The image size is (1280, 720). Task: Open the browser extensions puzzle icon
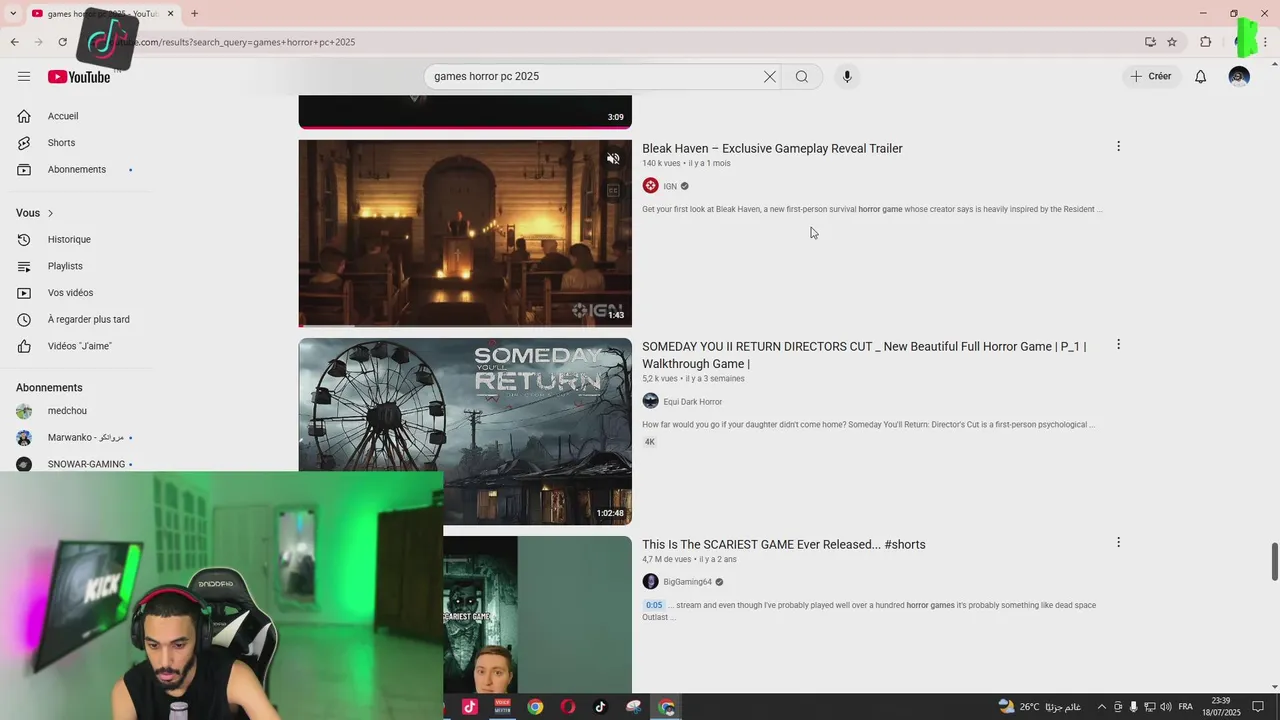point(1205,42)
